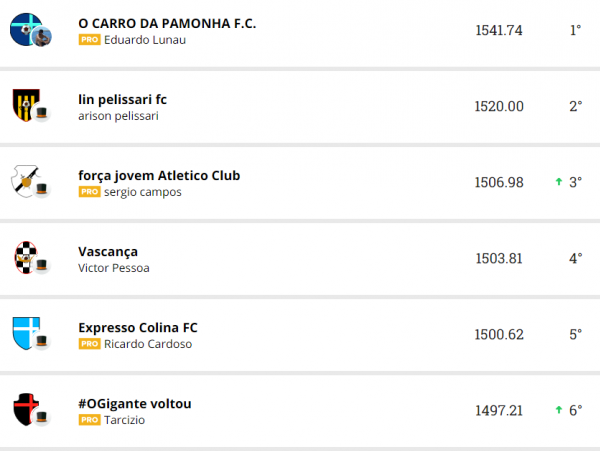
Task: Open O CARRO DA PAMONHA F.C. team
Action: pyautogui.click(x=167, y=22)
